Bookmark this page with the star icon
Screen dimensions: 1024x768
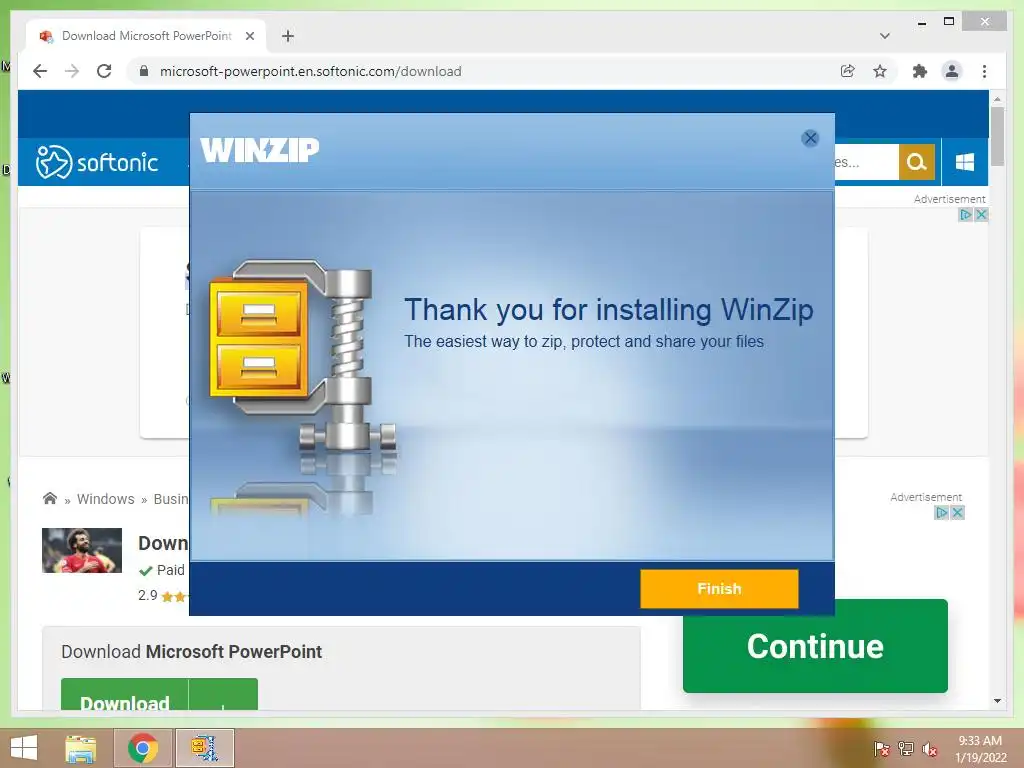(x=880, y=71)
